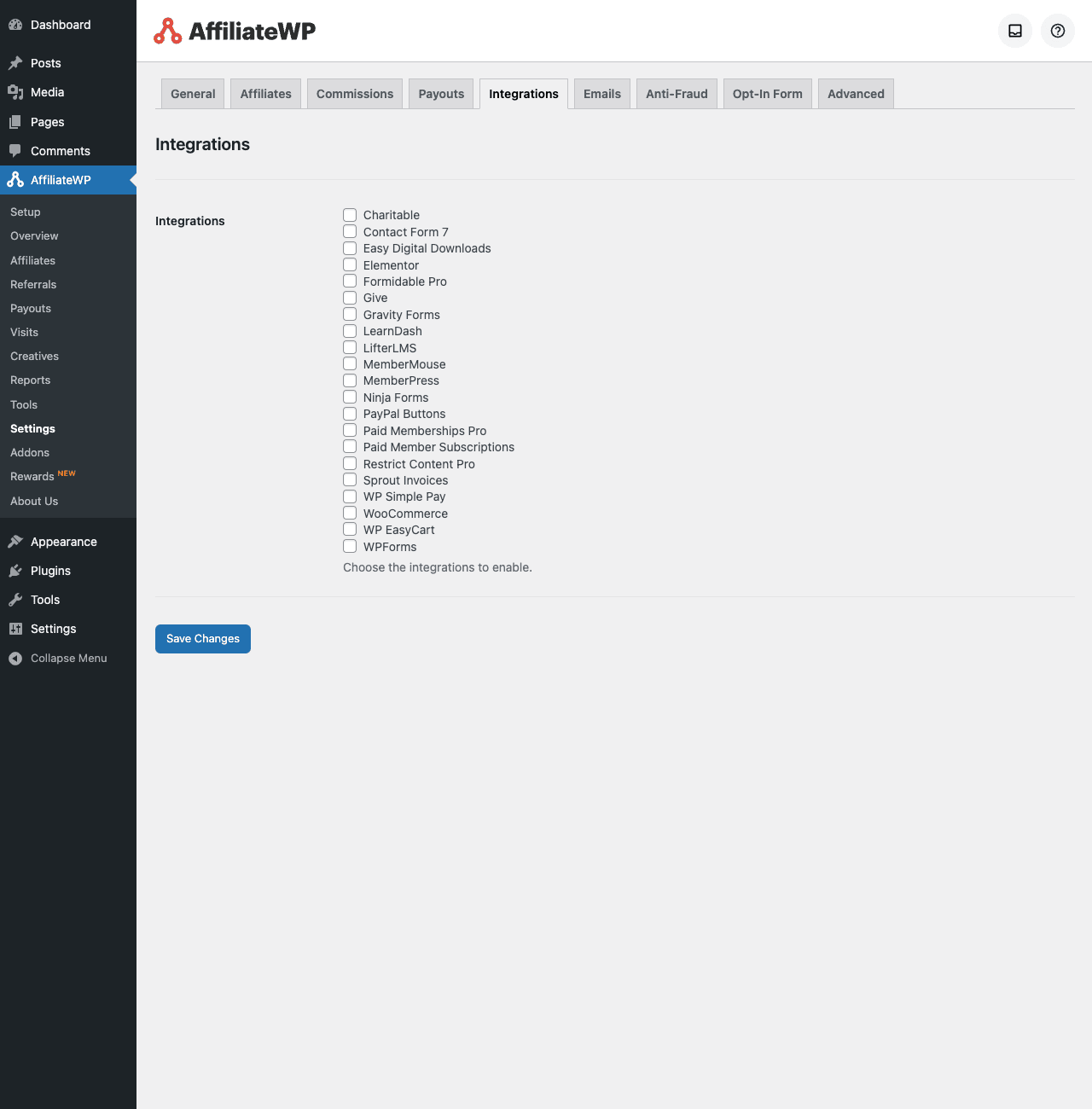Switch to the Emails tab

click(602, 94)
